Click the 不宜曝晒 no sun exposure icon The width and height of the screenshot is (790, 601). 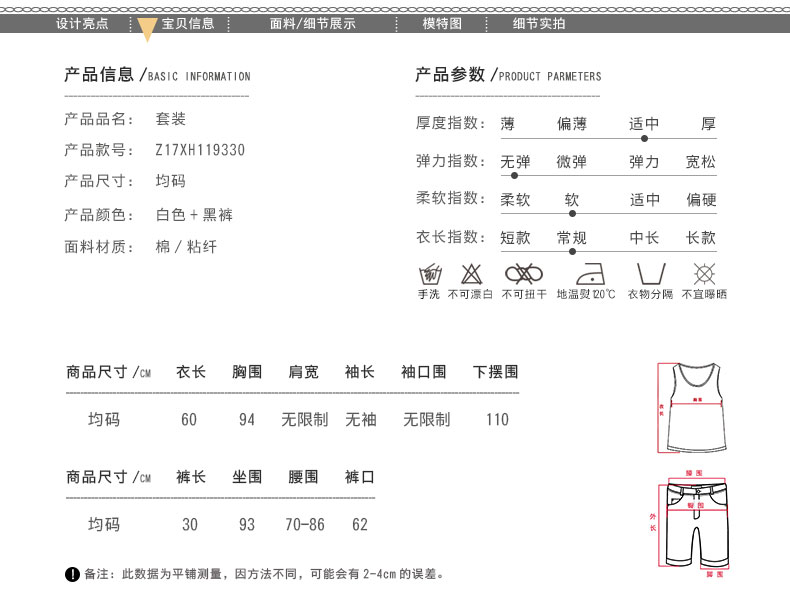click(x=704, y=274)
